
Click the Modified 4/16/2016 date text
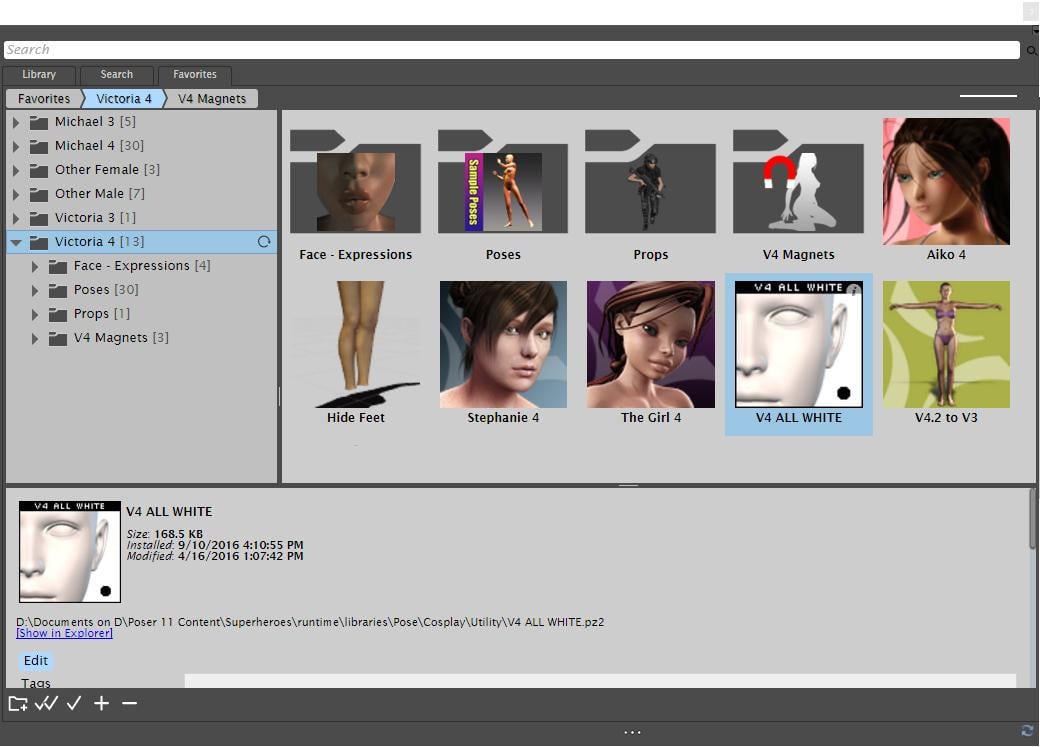pyautogui.click(x=215, y=556)
